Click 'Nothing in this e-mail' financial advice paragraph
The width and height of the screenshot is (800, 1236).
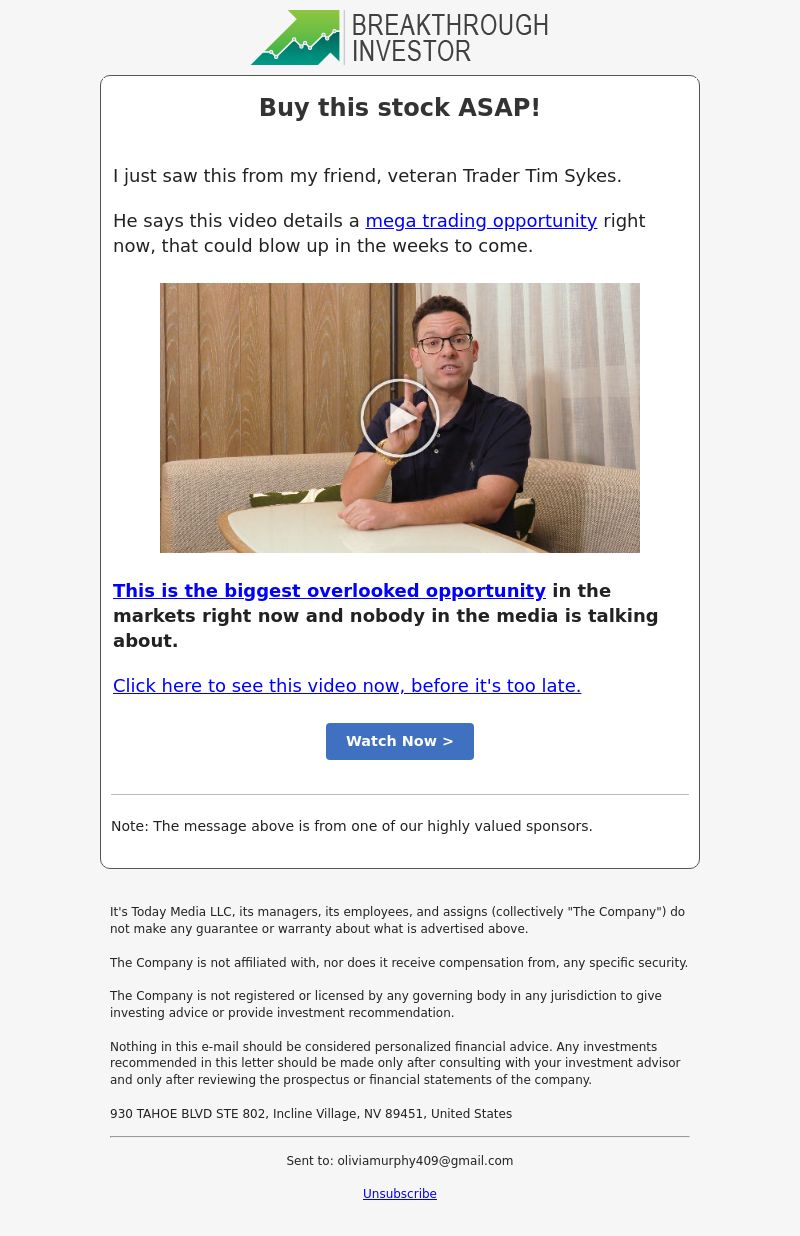[395, 1063]
